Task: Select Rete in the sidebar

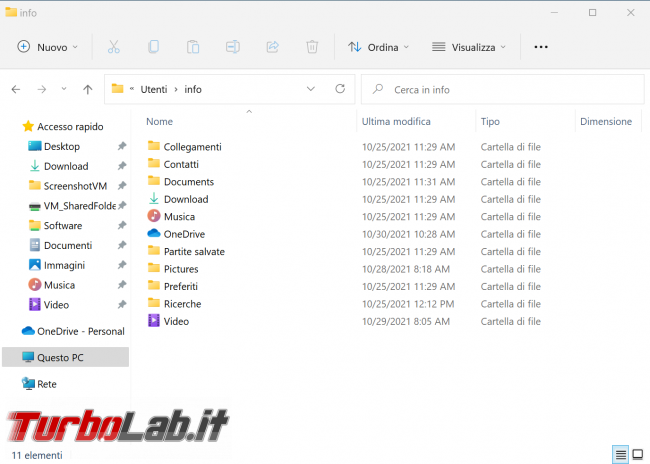Action: (39, 384)
